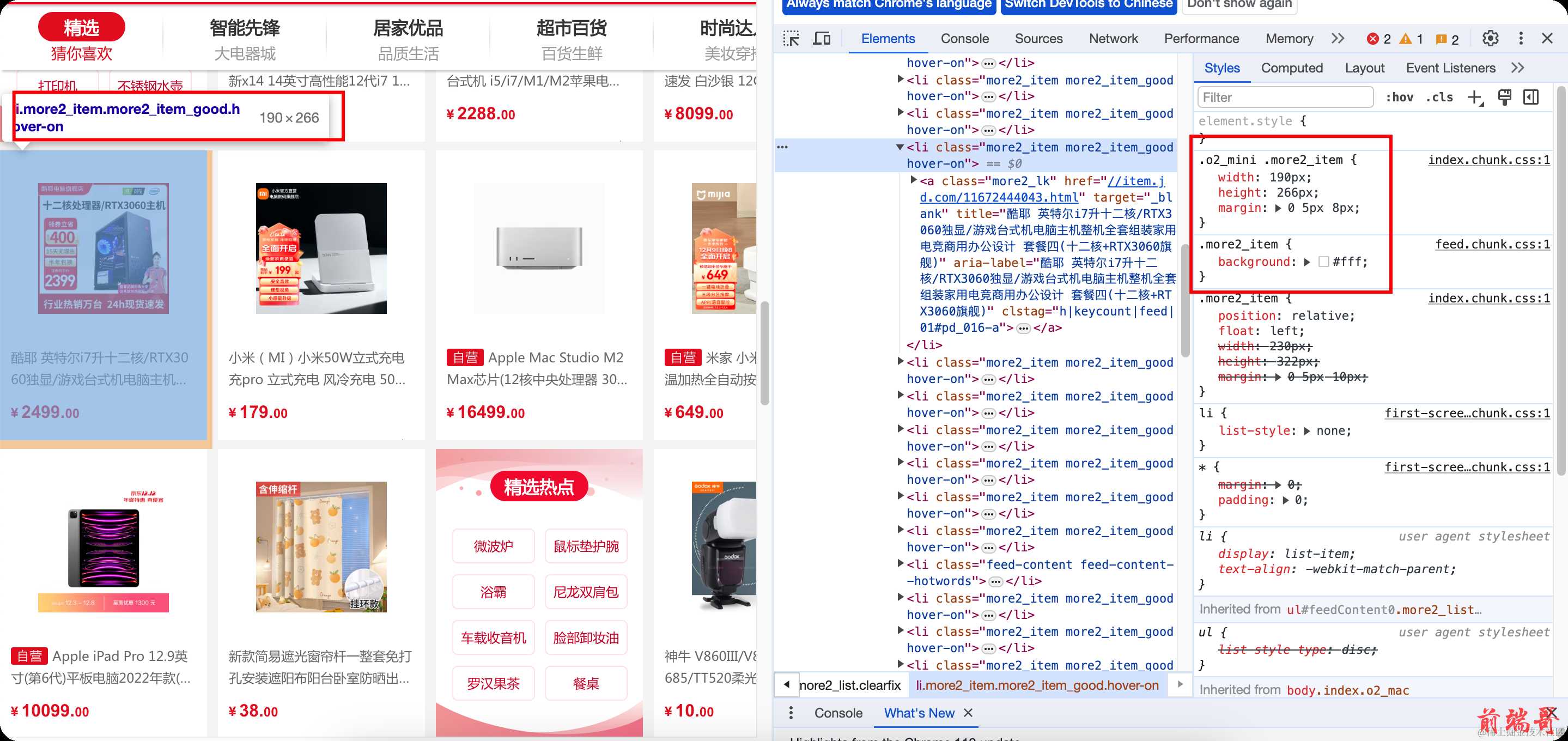
Task: Click the 鼠标垫护腕 hot keyword button
Action: [586, 546]
